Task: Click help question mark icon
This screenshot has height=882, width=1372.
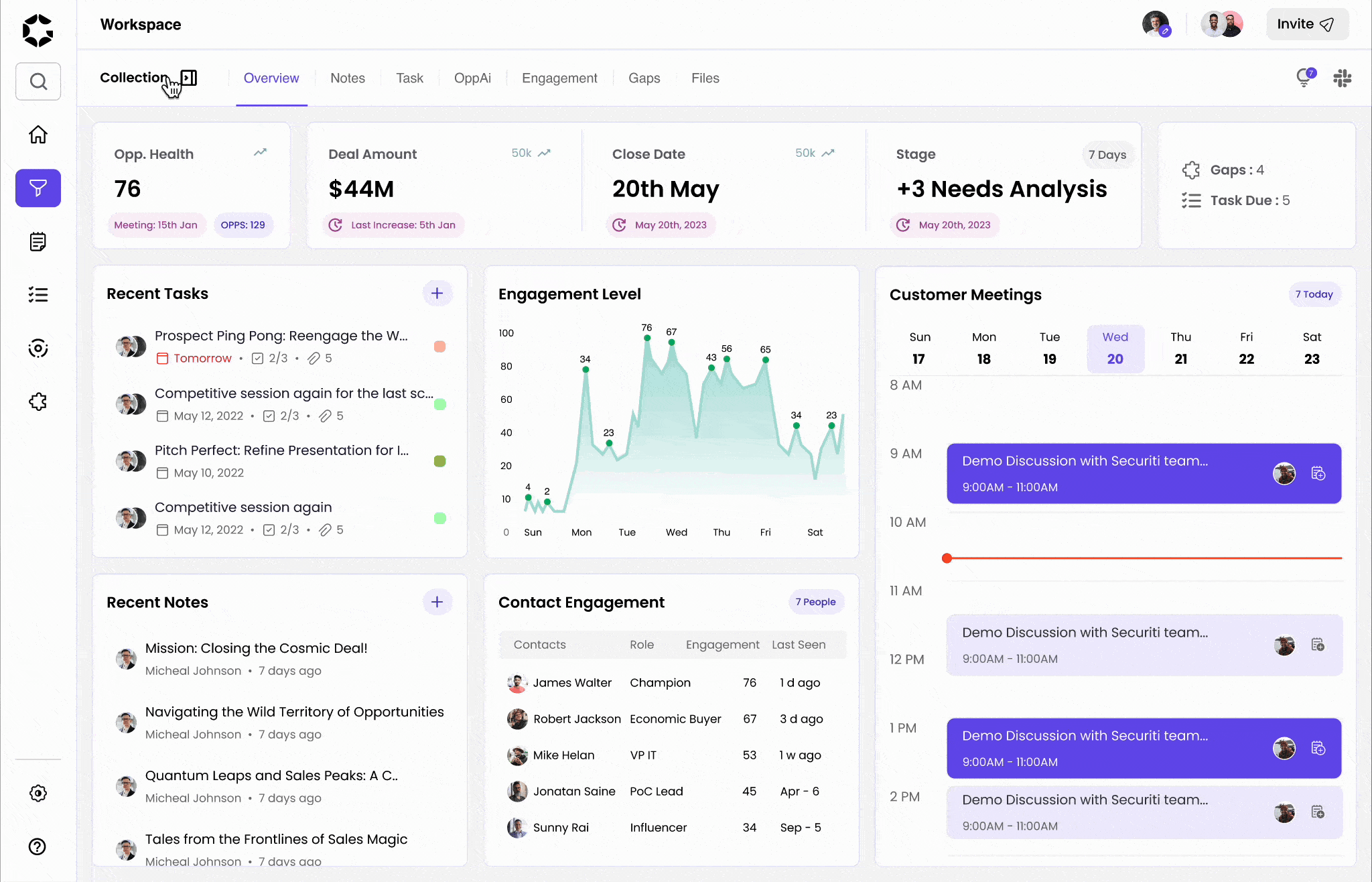Action: pyautogui.click(x=38, y=847)
